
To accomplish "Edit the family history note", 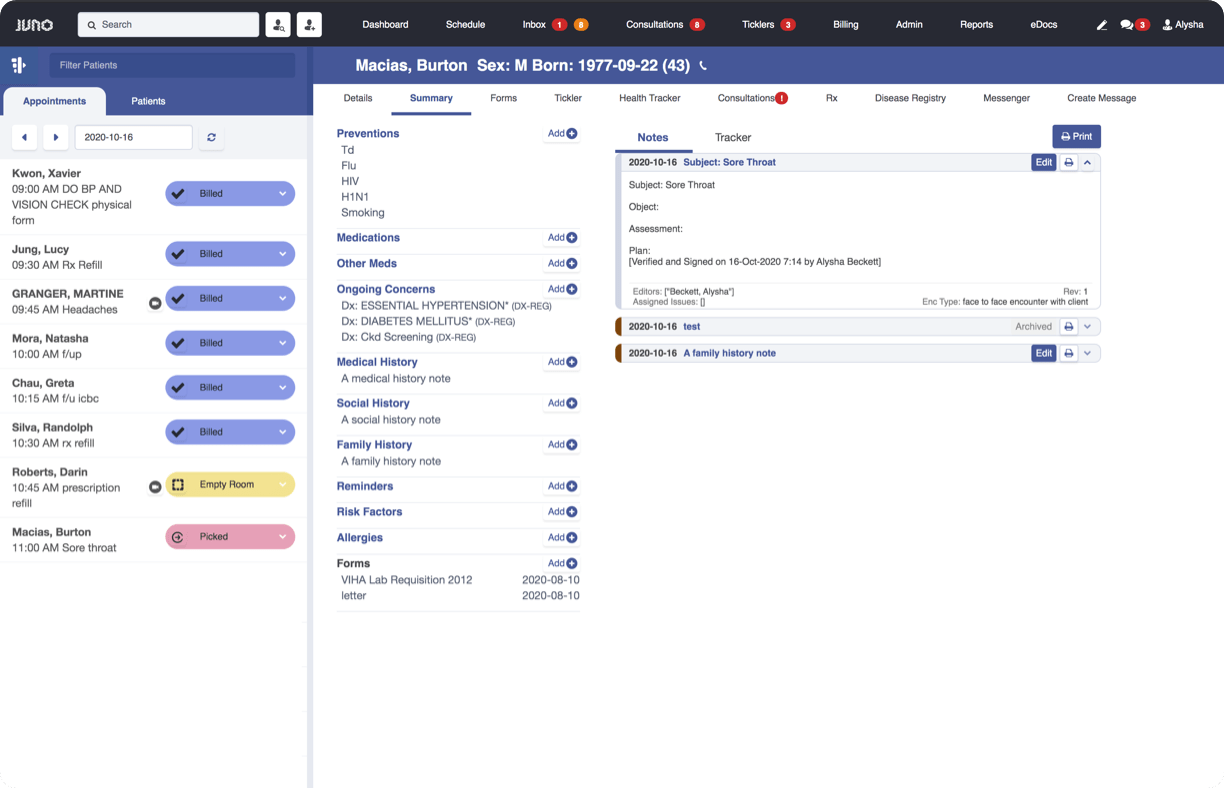I will pos(1043,353).
